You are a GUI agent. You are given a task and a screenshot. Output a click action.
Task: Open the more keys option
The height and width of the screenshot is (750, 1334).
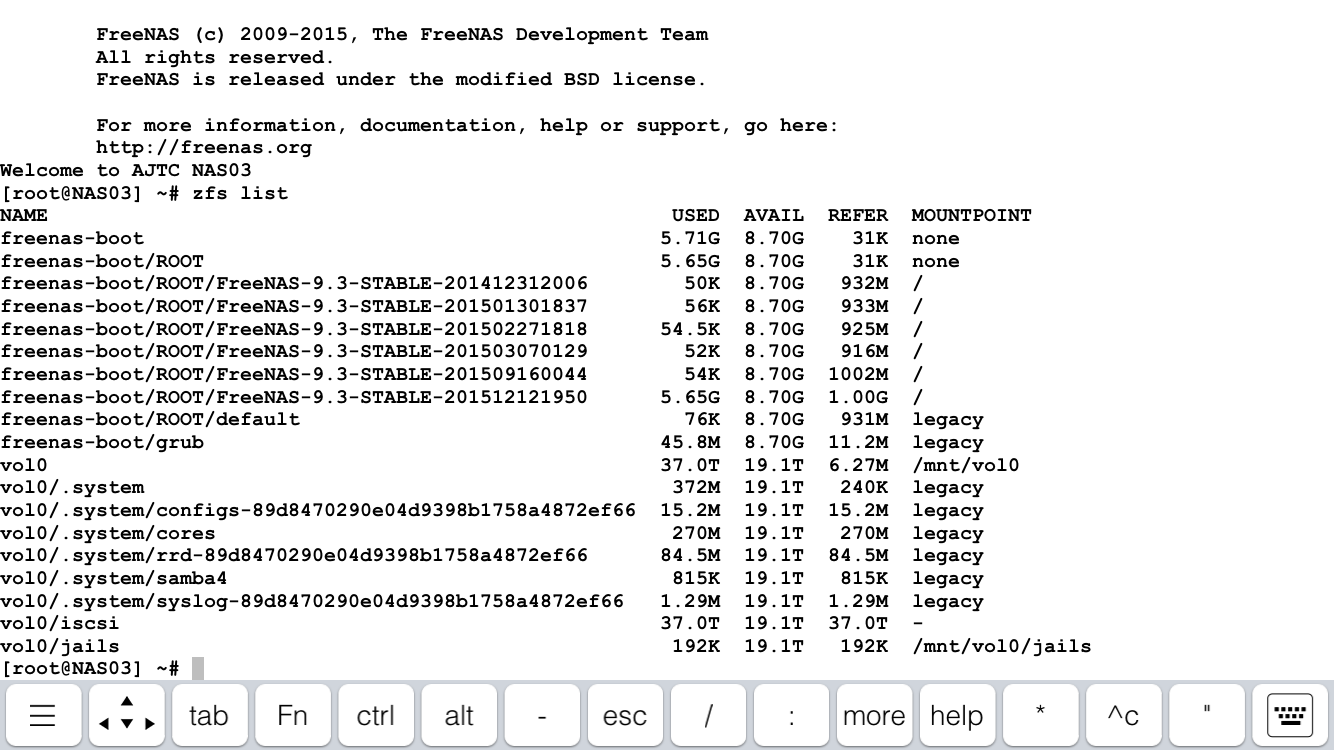click(874, 716)
